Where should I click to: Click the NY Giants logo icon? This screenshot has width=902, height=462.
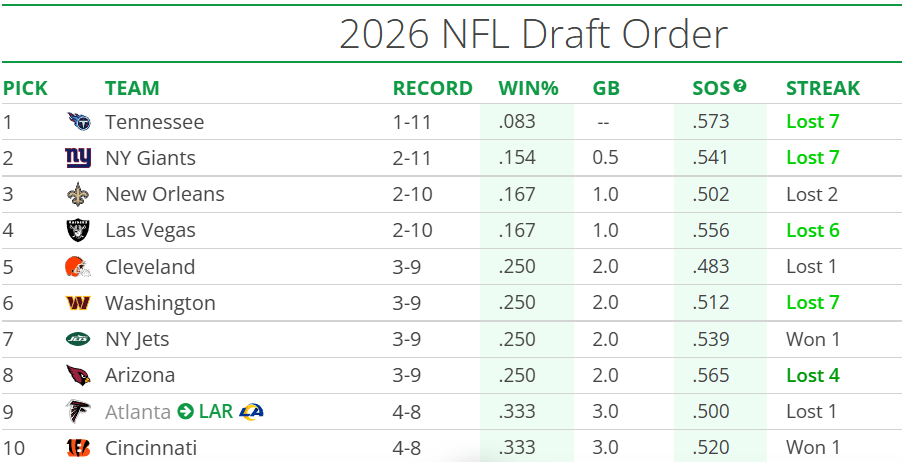(78, 158)
